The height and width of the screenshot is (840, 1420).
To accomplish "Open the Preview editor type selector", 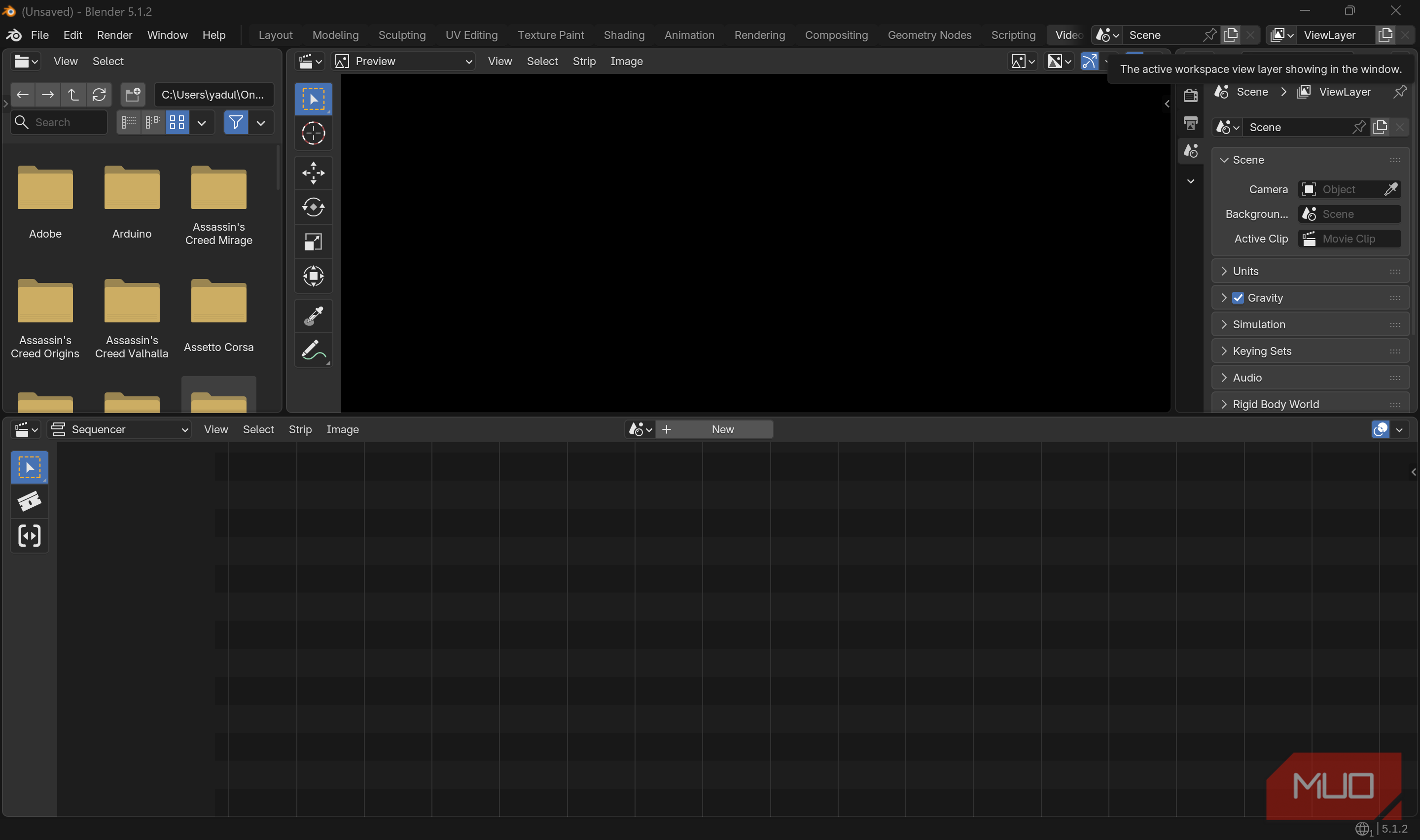I will [310, 61].
